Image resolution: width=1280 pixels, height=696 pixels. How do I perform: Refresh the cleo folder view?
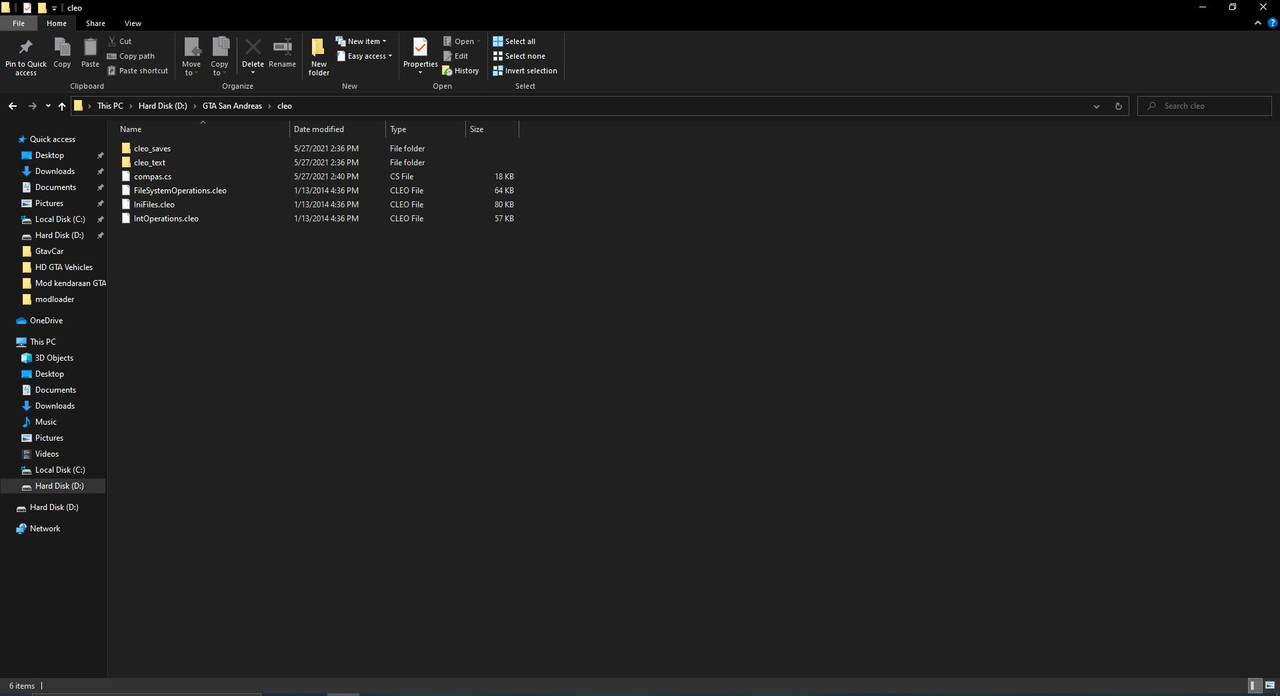click(1118, 106)
